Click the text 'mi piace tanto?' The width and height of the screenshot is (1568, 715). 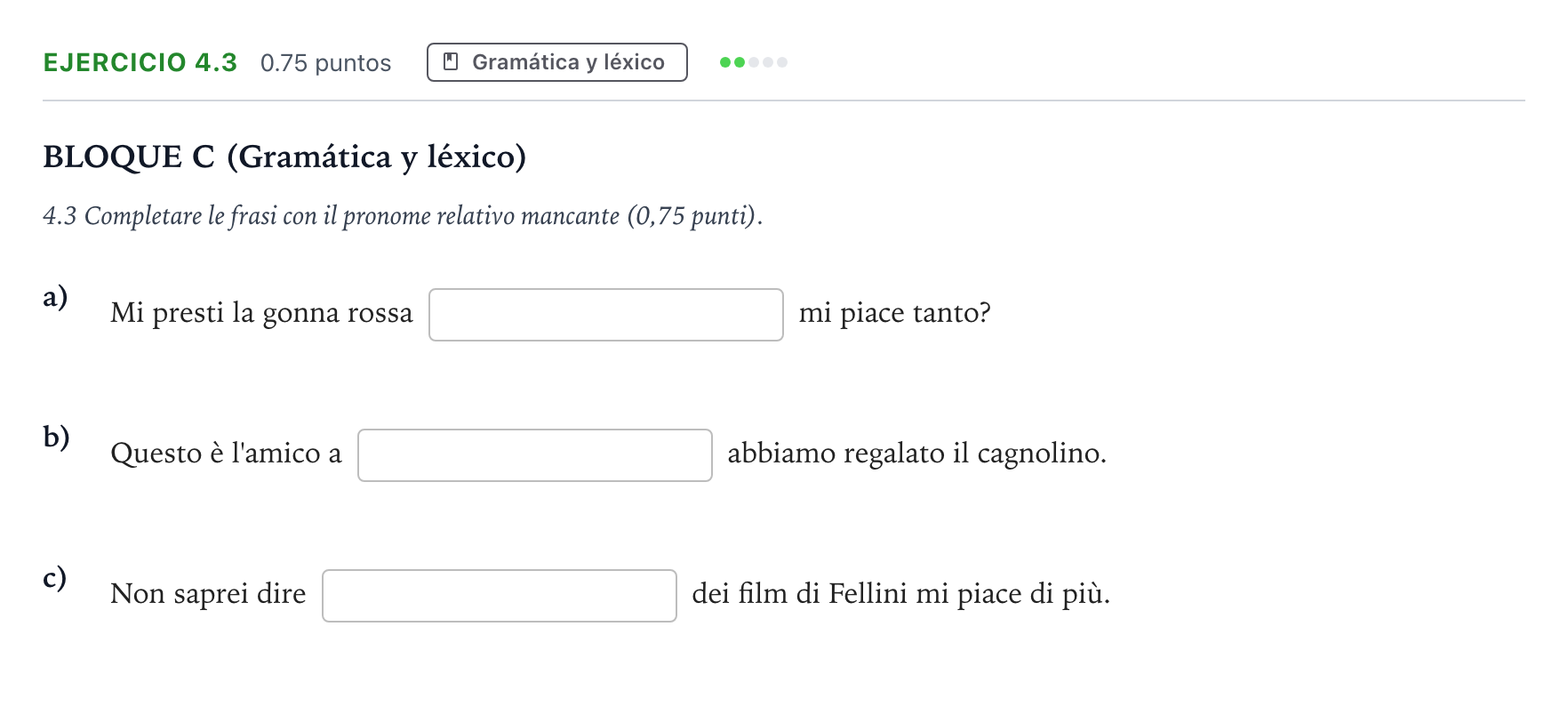[x=894, y=313]
